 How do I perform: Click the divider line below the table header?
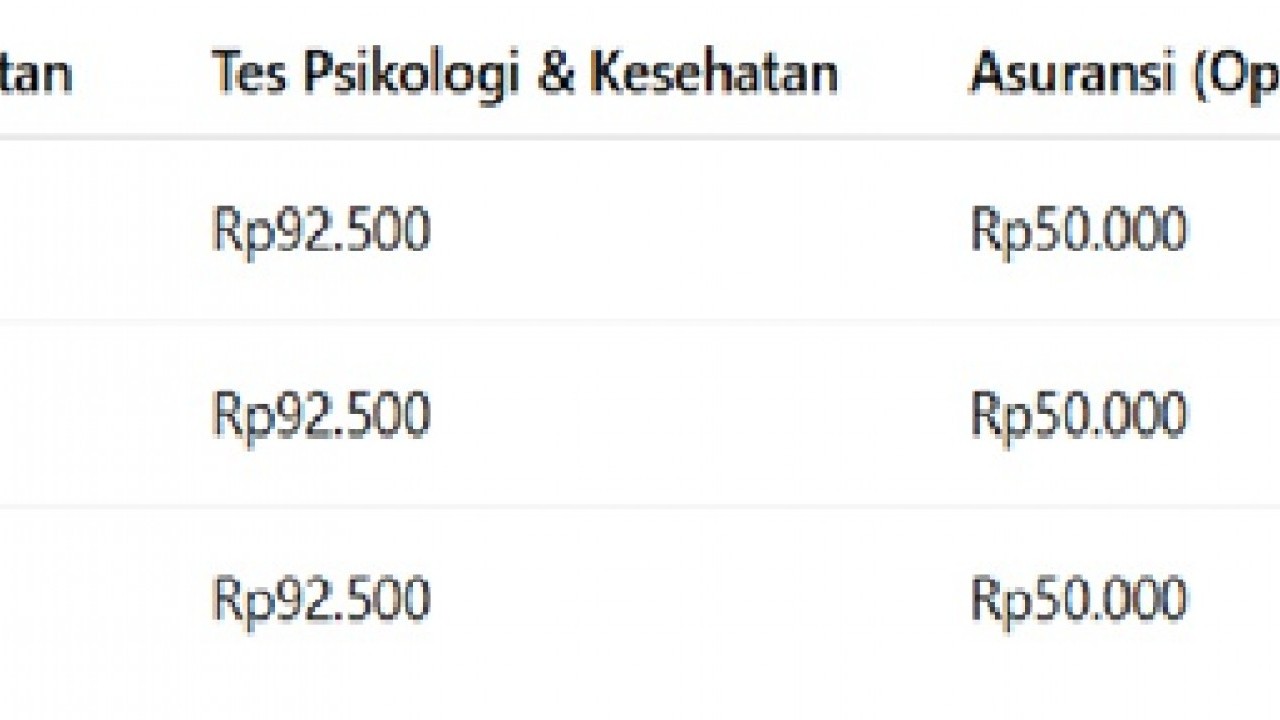tap(640, 137)
